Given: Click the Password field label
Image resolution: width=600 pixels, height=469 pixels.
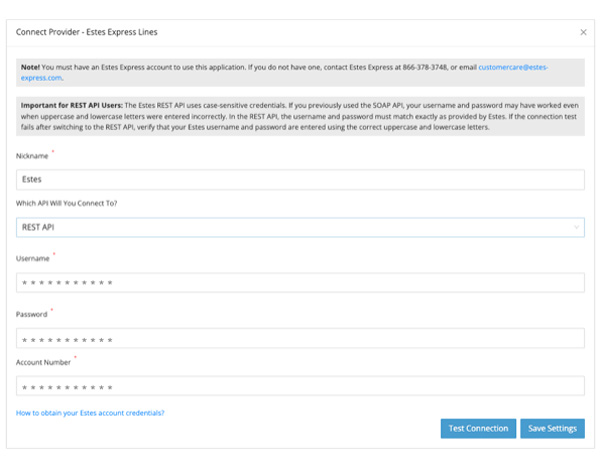Looking at the screenshot, I should click(31, 314).
